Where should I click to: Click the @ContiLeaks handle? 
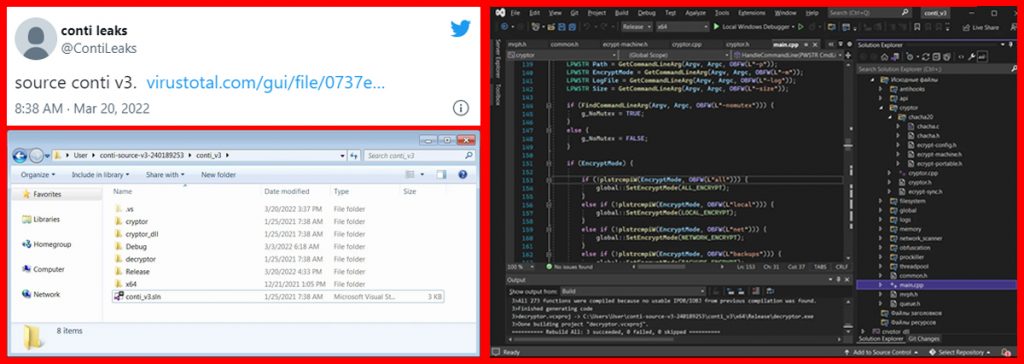click(x=98, y=48)
